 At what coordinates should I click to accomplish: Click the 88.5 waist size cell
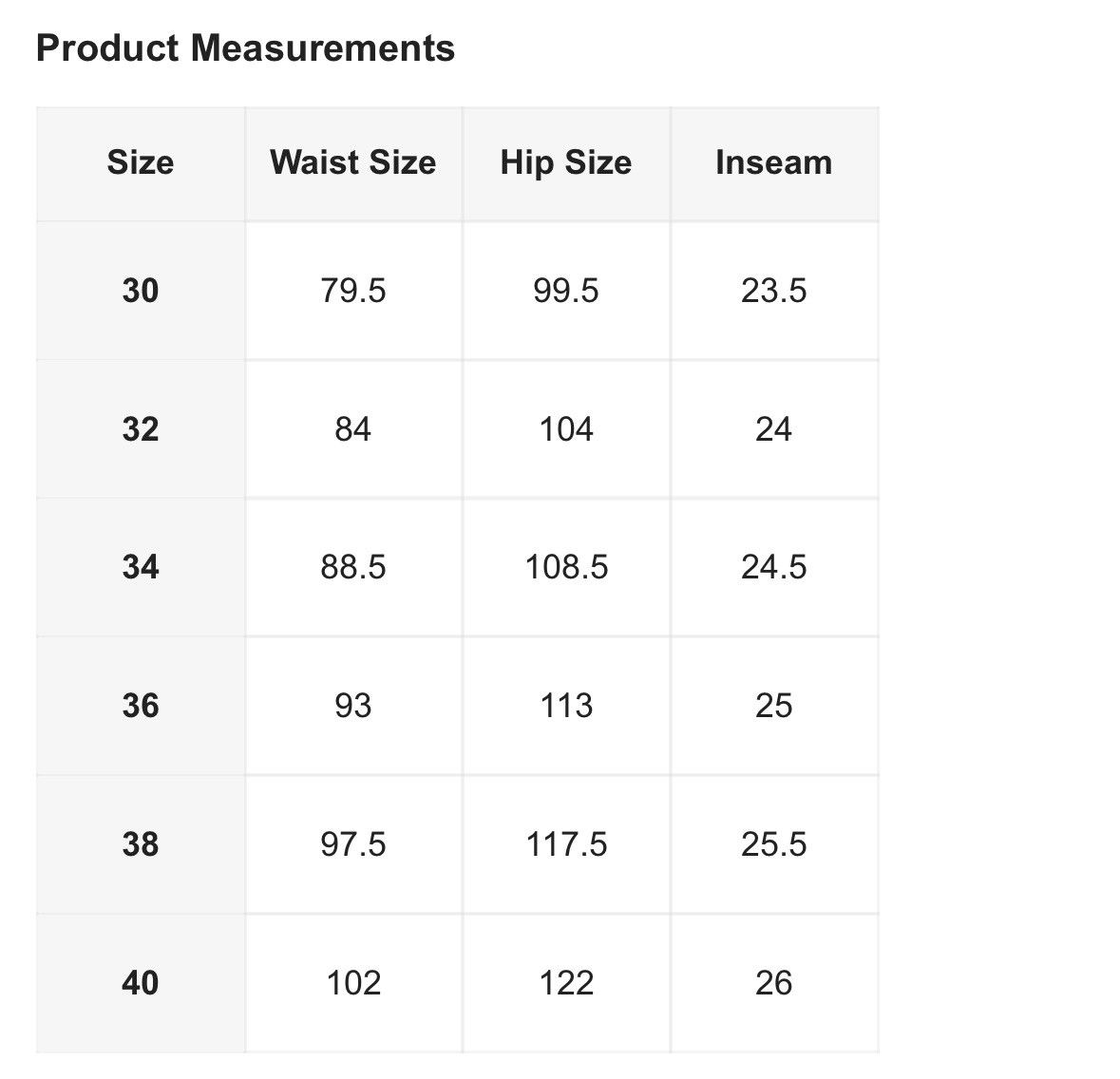(x=353, y=567)
